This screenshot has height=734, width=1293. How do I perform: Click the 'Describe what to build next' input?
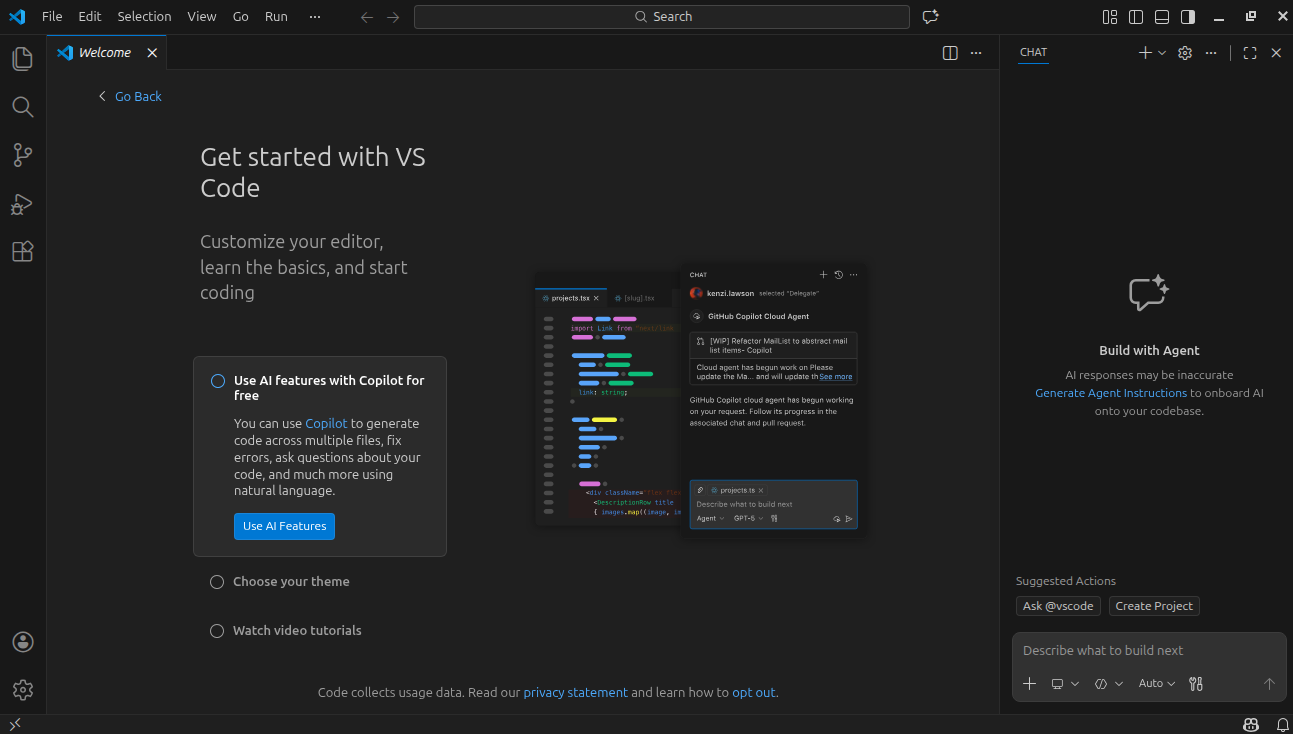(x=1148, y=651)
